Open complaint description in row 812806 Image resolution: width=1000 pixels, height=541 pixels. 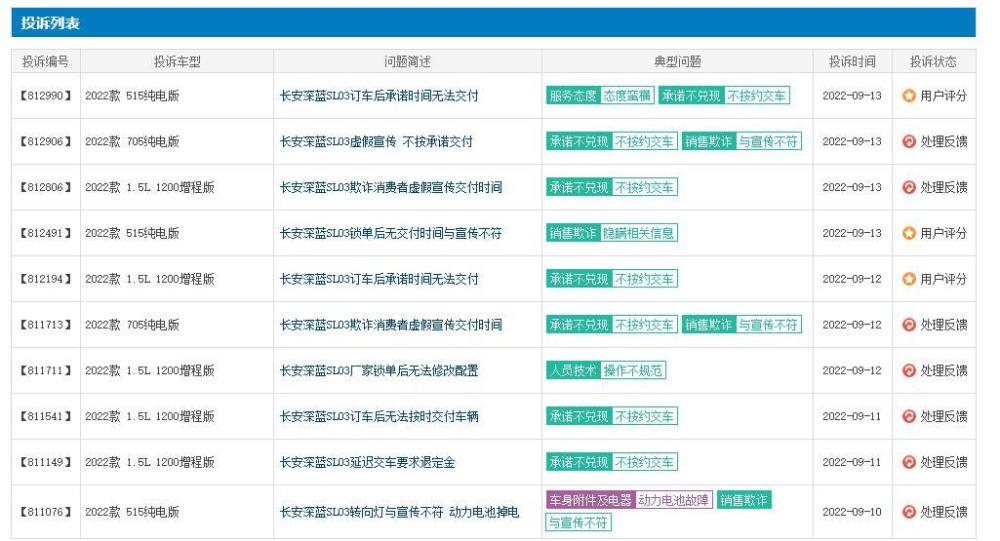tap(391, 188)
